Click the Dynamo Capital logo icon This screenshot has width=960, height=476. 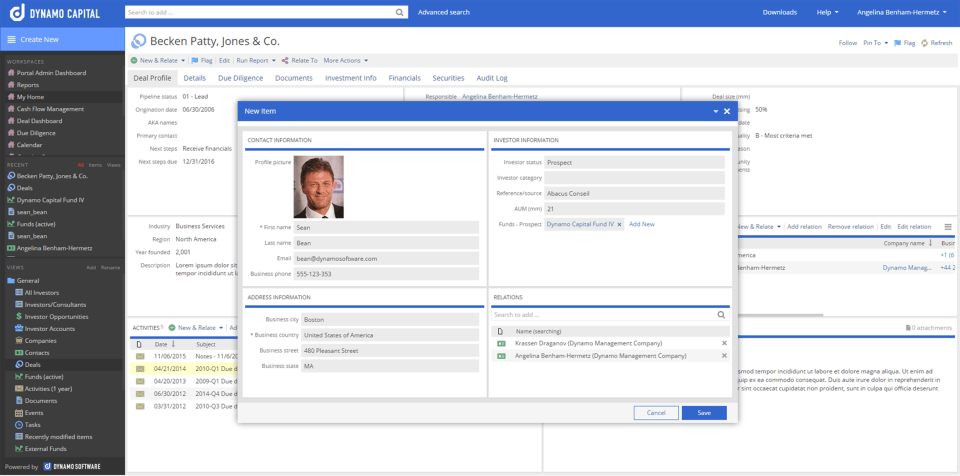(18, 13)
